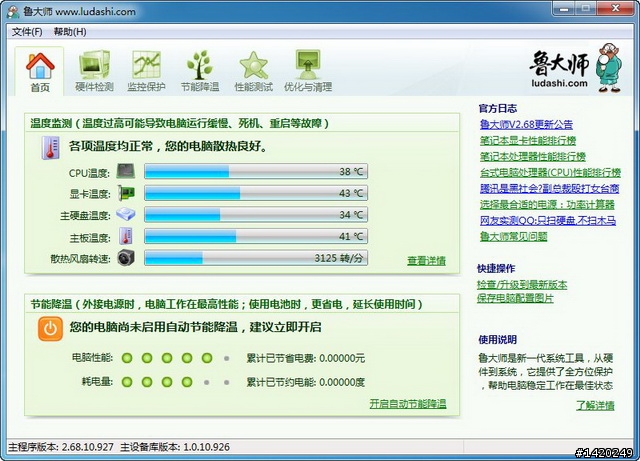Viewport: 640px width, 461px height.
Task: Click 各项温度均正常 status message
Action: [168, 146]
